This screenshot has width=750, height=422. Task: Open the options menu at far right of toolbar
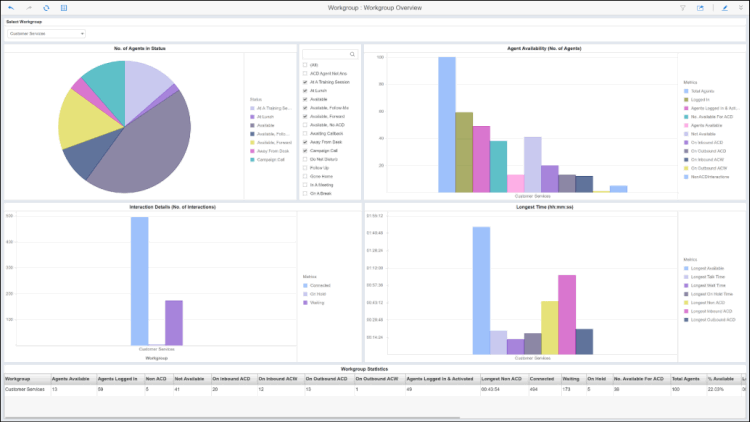pos(742,7)
